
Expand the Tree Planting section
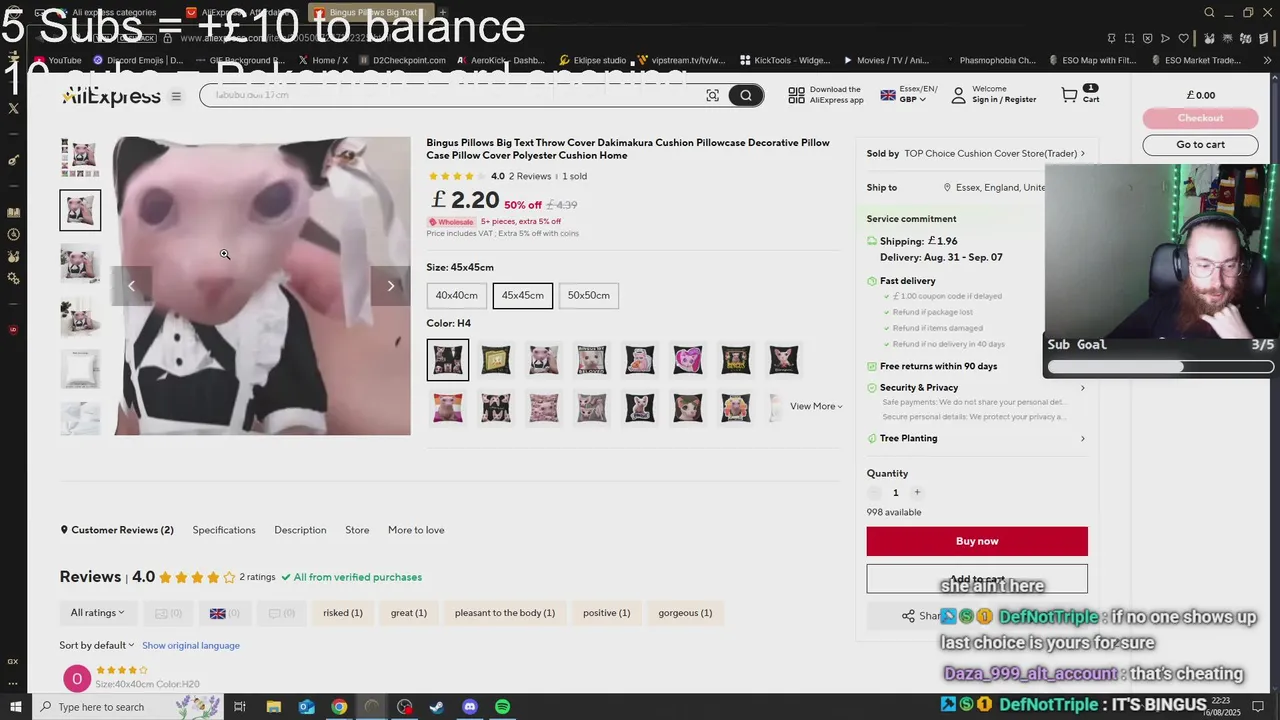point(976,438)
